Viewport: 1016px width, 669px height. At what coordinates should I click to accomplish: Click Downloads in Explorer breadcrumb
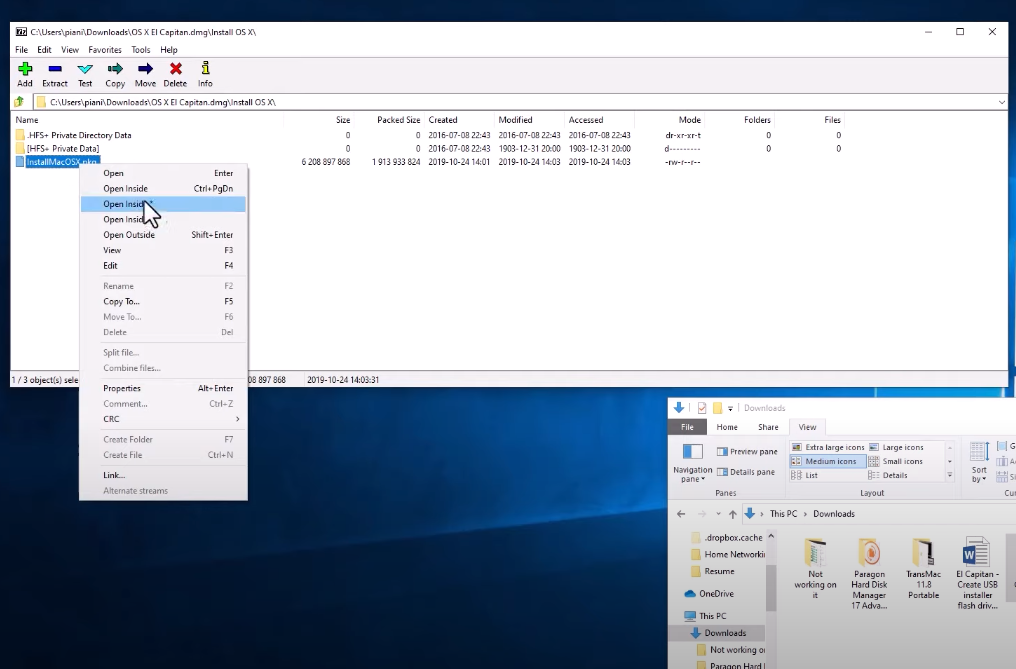point(834,514)
